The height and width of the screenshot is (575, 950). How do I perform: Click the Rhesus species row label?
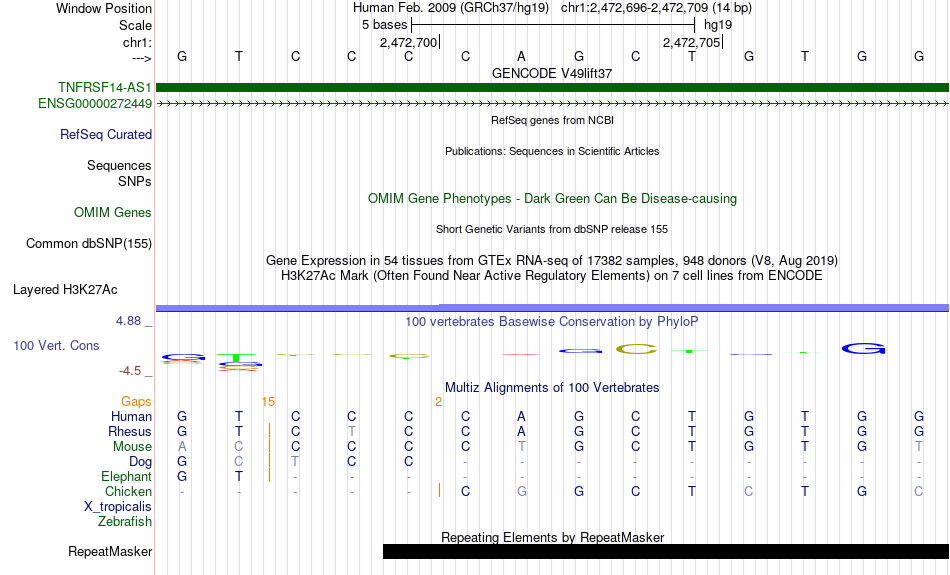(x=130, y=431)
